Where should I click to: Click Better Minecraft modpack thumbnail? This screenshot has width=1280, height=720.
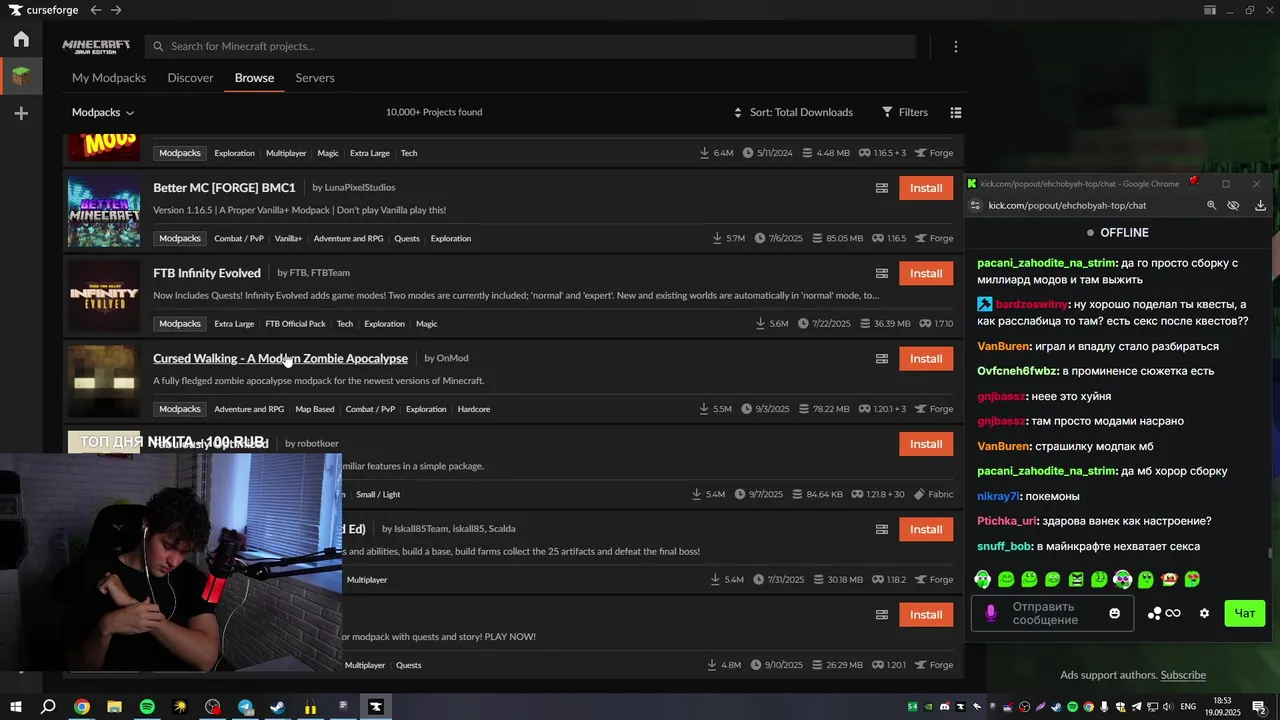(x=104, y=211)
